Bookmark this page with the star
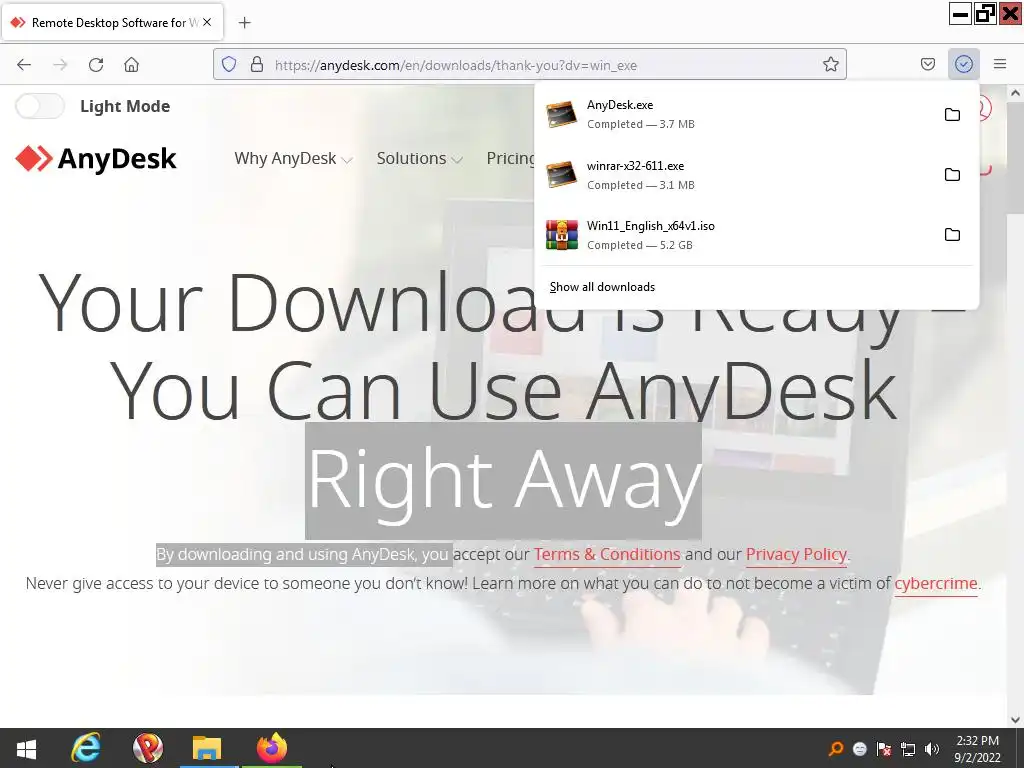Image resolution: width=1024 pixels, height=768 pixels. pos(830,64)
